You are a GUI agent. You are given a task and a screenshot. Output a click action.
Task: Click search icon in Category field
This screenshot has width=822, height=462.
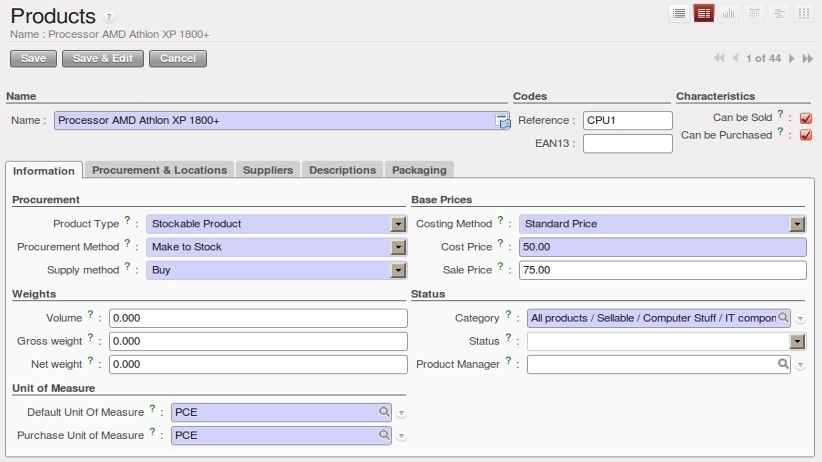[x=783, y=318]
